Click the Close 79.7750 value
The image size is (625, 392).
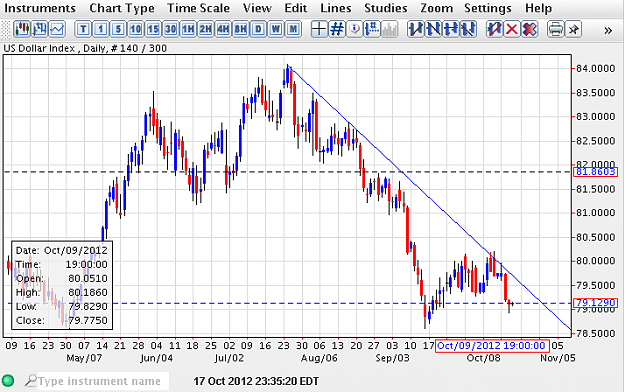[x=88, y=321]
